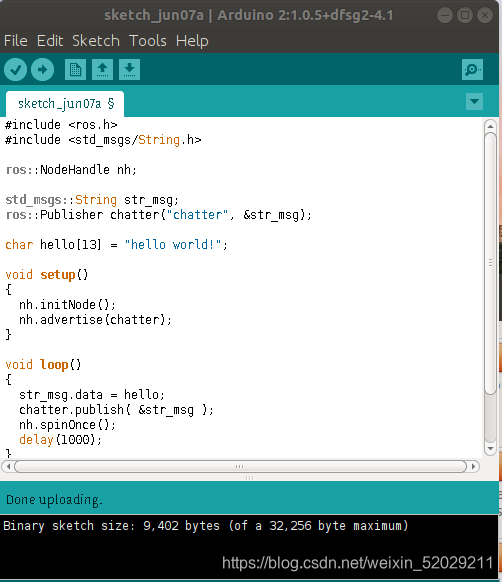
Task: Open the Edit menu
Action: [50, 41]
